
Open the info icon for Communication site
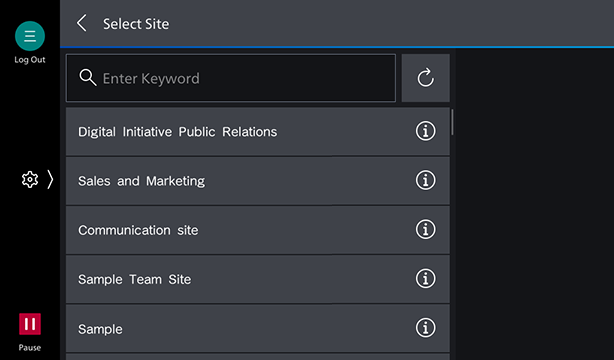[425, 230]
